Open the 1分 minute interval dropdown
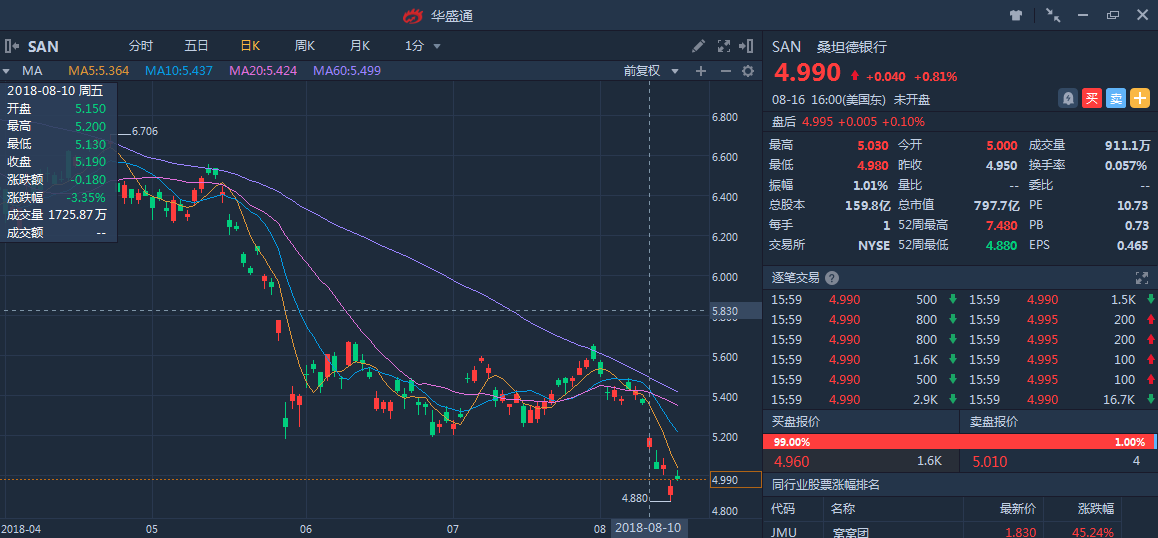 tap(423, 46)
